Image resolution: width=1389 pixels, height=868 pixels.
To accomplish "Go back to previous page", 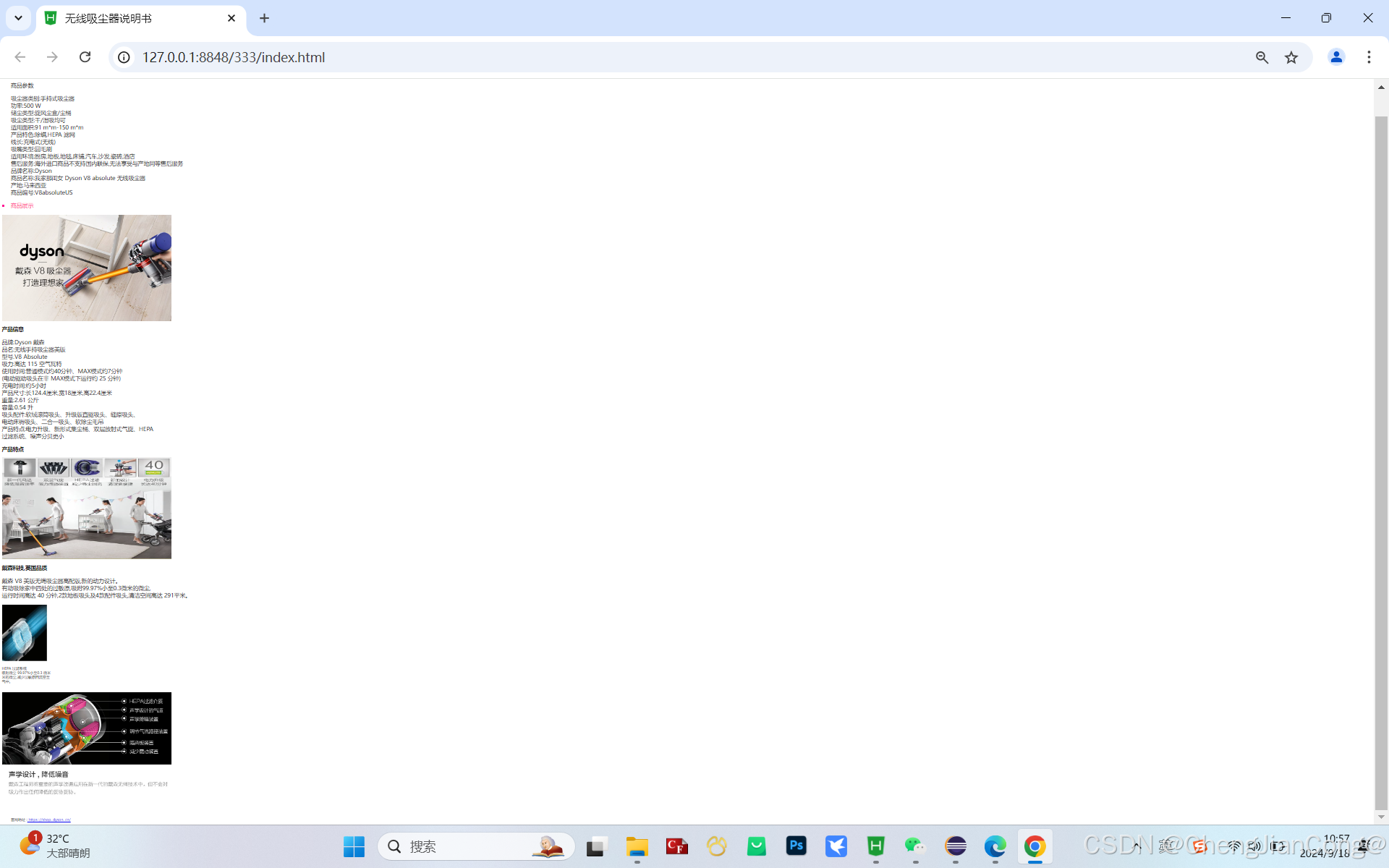I will pos(20,57).
